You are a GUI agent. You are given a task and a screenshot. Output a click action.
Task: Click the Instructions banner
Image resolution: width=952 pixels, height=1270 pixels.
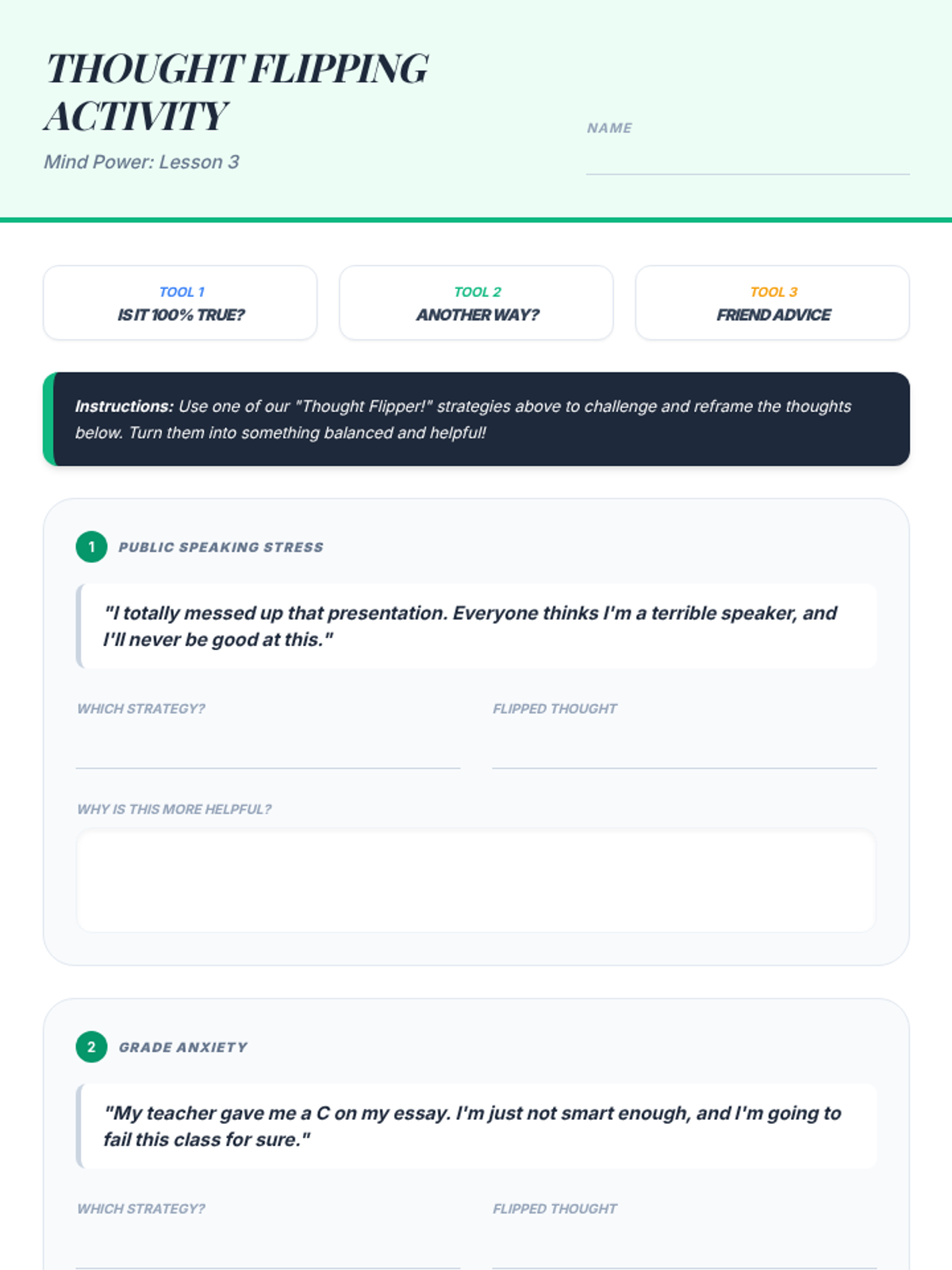(476, 419)
